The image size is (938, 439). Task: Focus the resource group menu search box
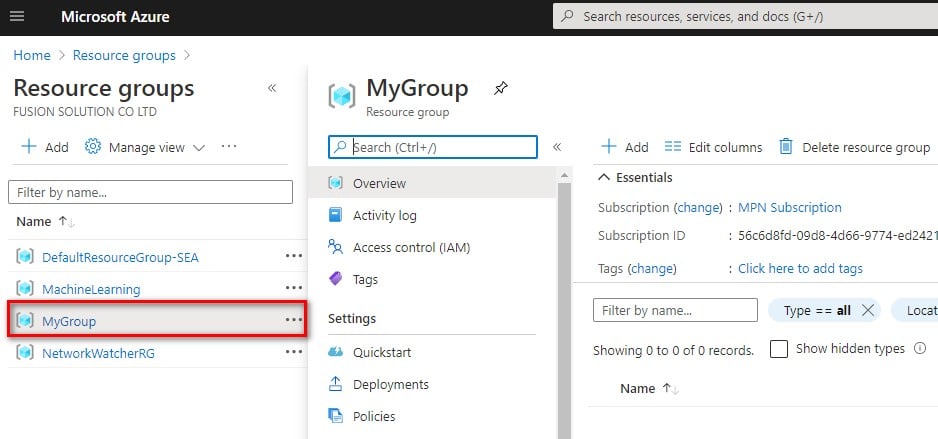click(433, 147)
